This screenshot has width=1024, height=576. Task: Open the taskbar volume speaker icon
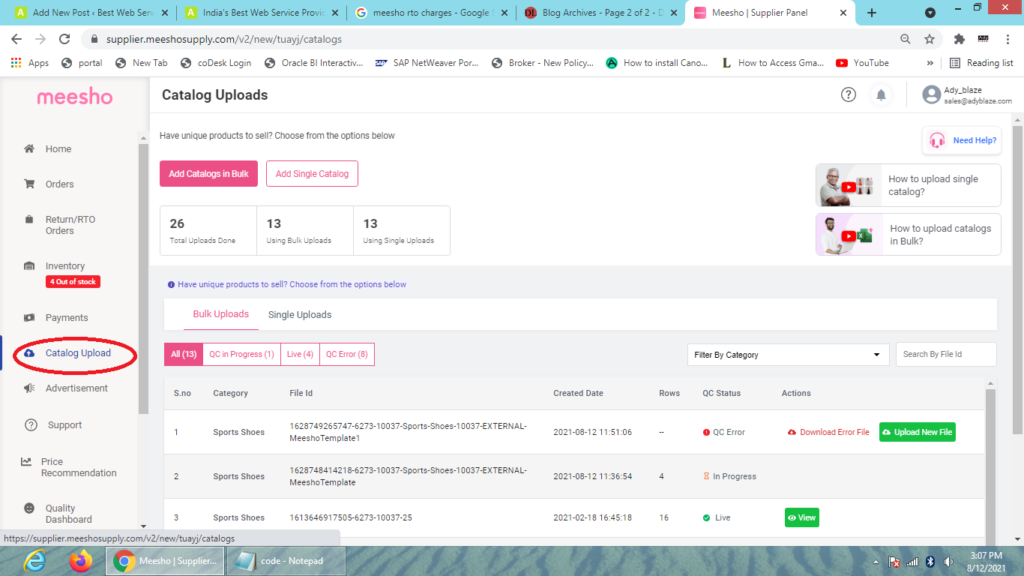(948, 562)
